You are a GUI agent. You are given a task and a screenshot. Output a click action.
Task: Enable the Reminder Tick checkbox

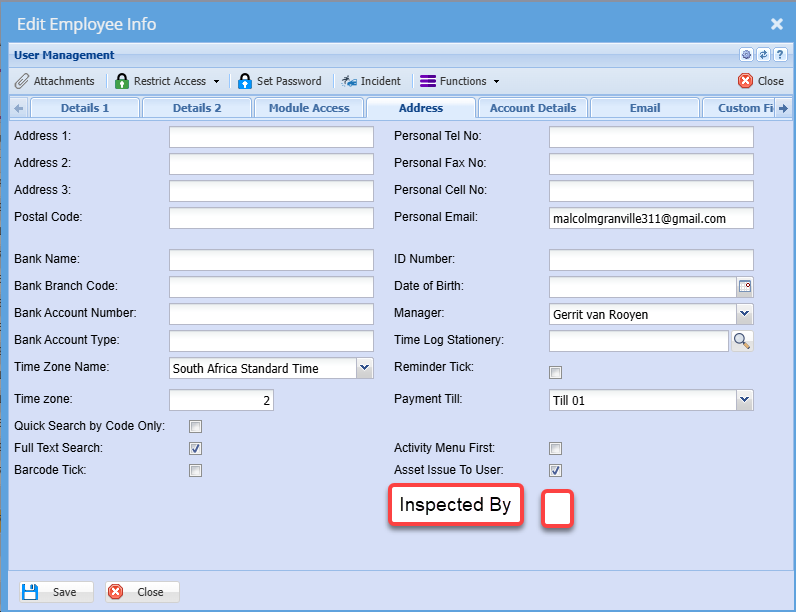(556, 372)
